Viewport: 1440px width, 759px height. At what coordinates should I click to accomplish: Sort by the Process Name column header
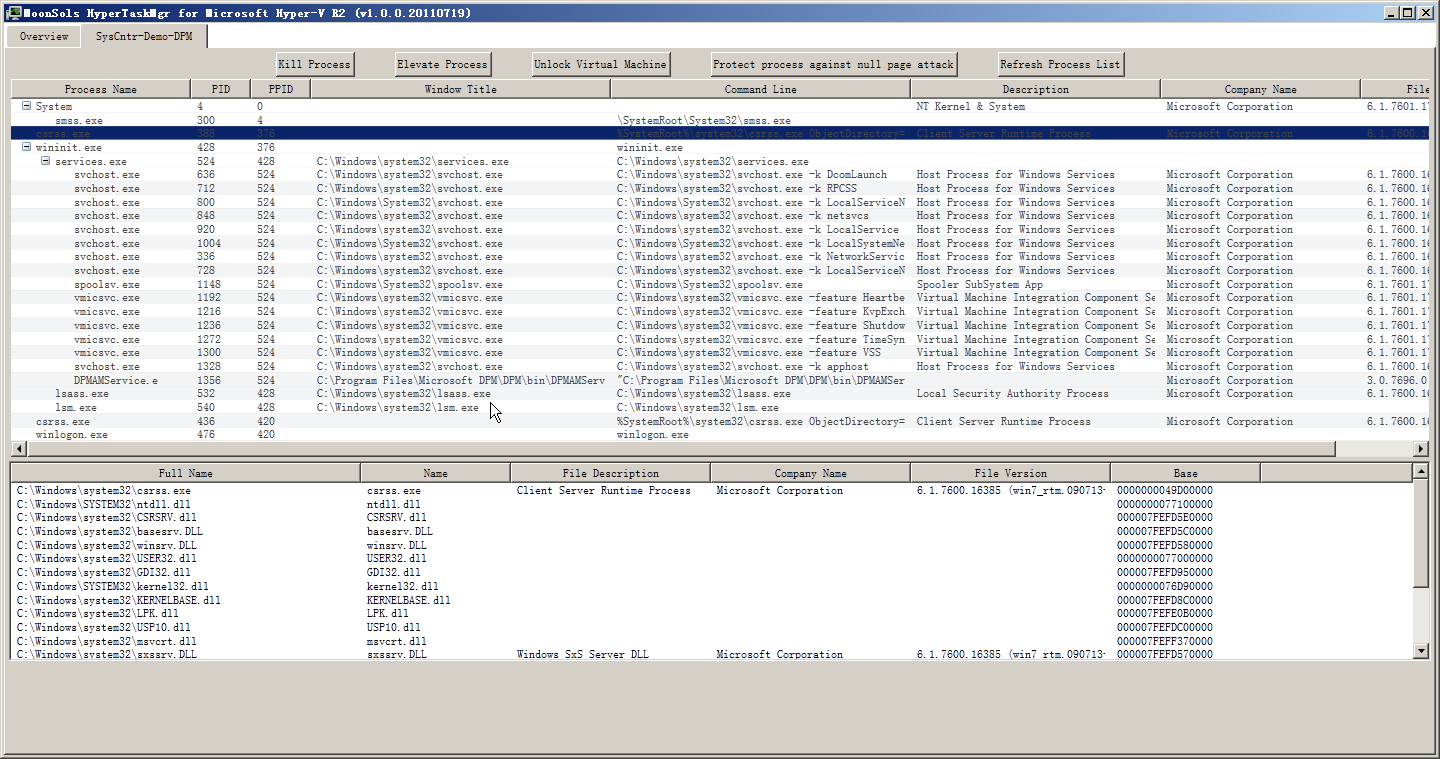click(x=100, y=89)
